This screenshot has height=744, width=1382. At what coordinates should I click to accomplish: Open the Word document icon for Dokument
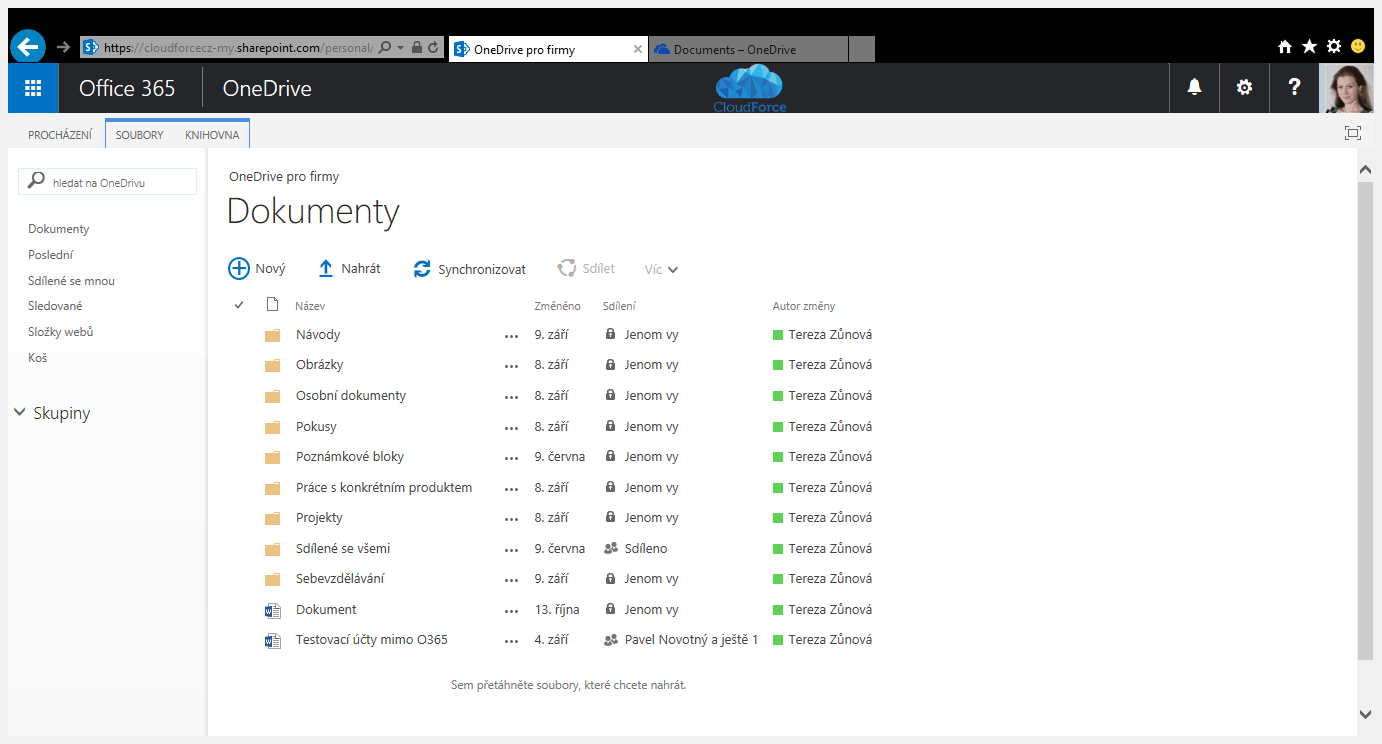point(272,609)
